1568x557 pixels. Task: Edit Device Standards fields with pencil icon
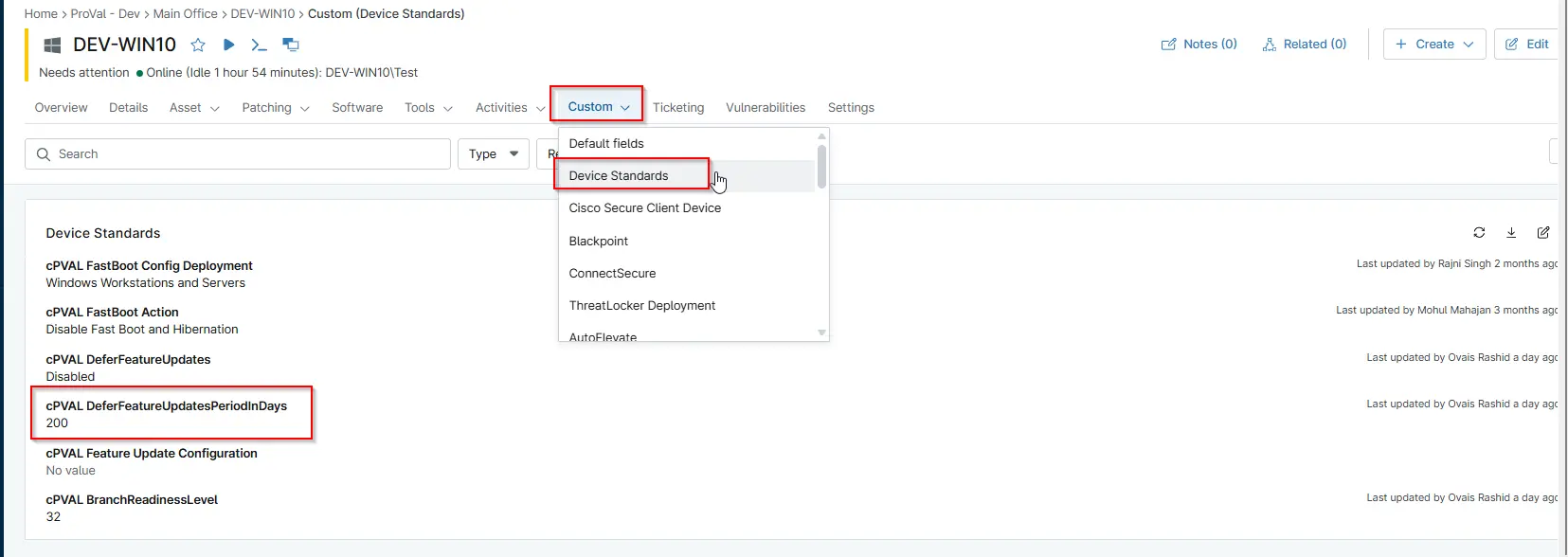pos(1543,232)
